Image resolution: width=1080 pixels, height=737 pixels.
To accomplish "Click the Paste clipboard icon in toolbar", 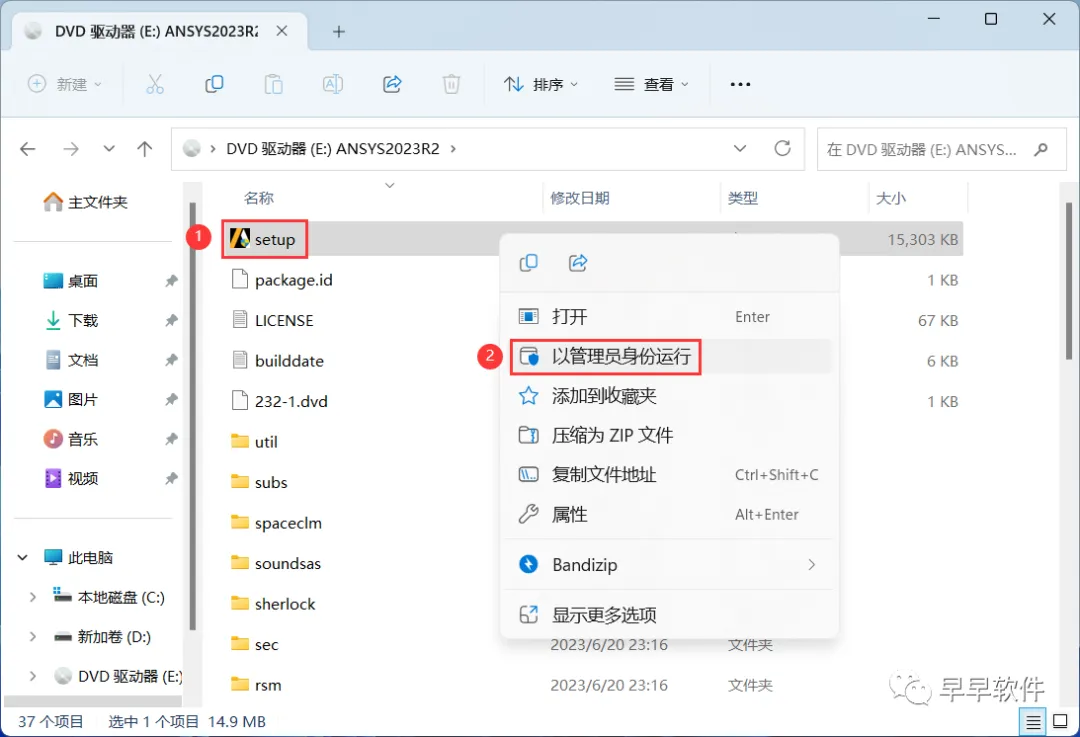I will click(273, 84).
